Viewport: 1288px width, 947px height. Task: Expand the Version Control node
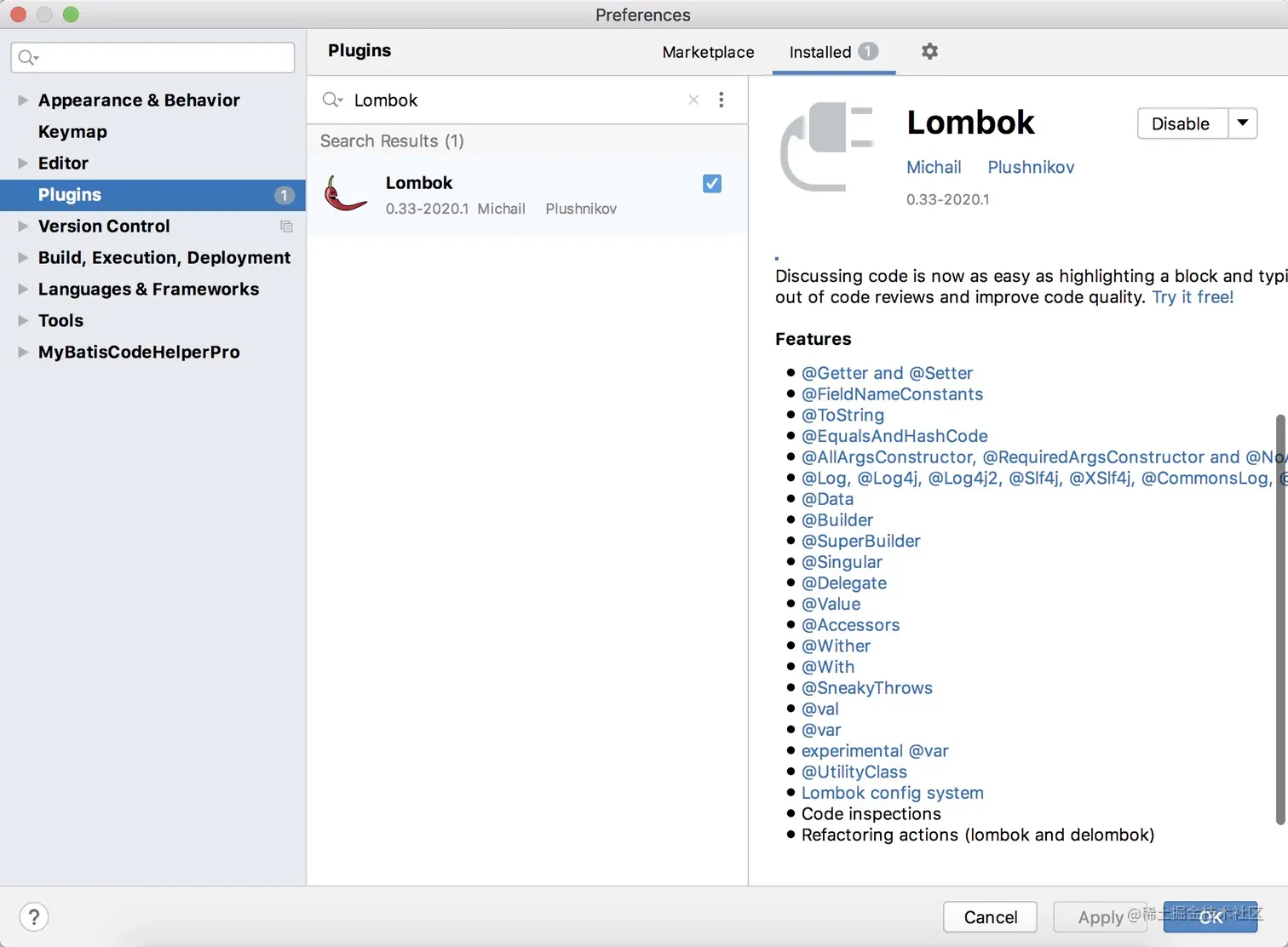23,227
